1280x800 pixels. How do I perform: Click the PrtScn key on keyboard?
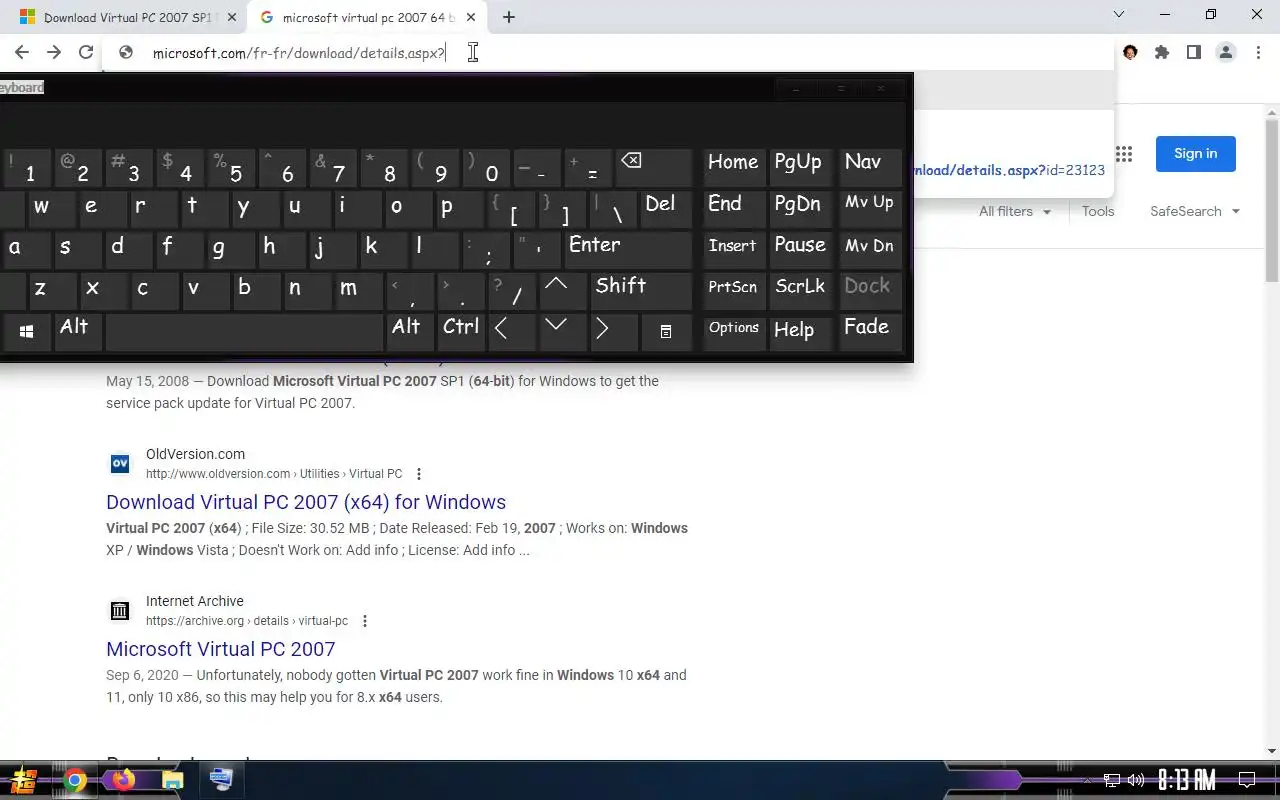(734, 290)
